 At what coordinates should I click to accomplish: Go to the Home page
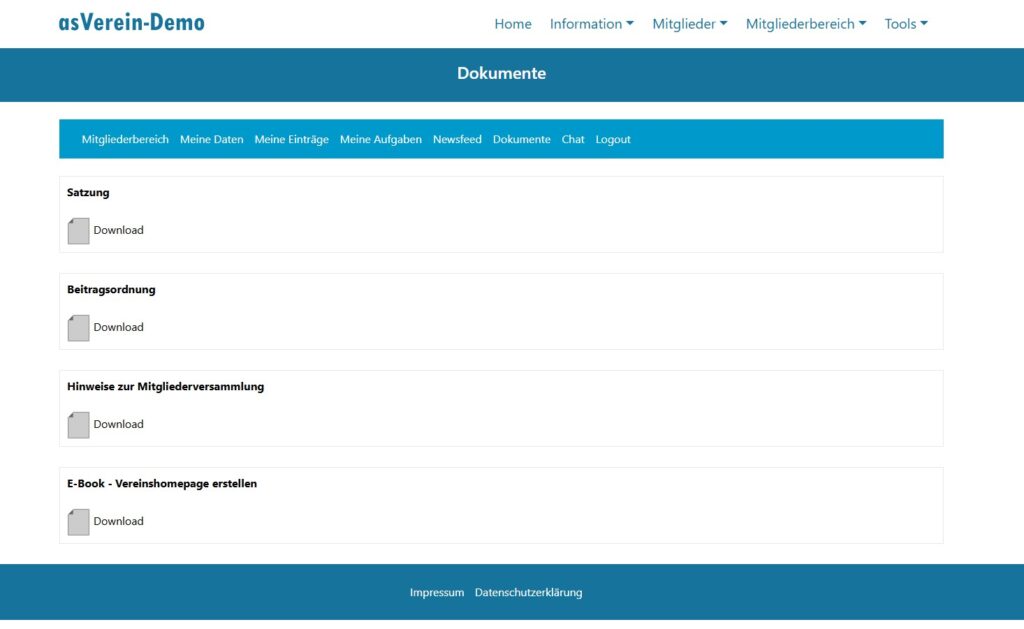(x=513, y=24)
